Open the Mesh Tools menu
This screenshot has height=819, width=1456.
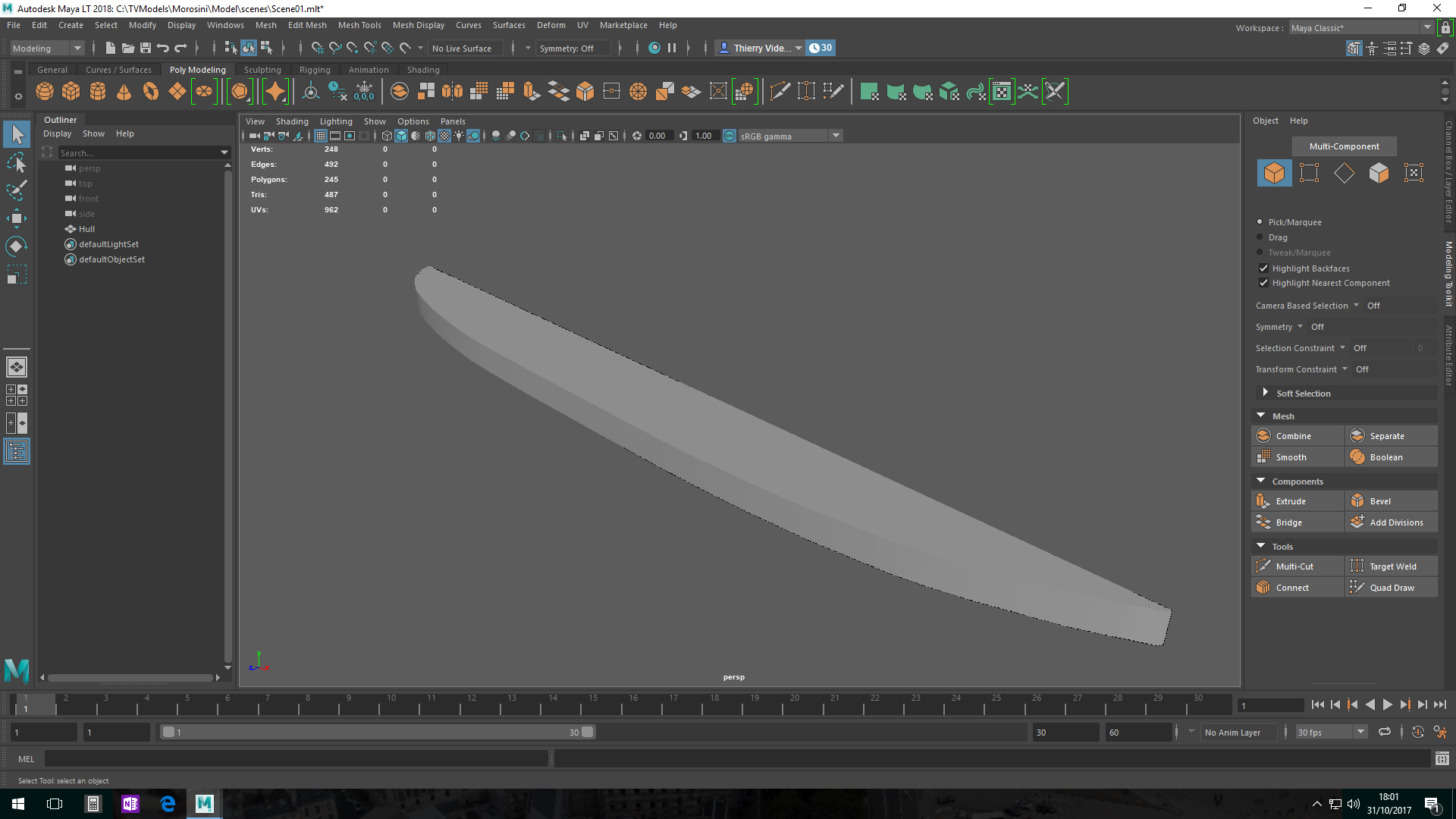tap(359, 25)
